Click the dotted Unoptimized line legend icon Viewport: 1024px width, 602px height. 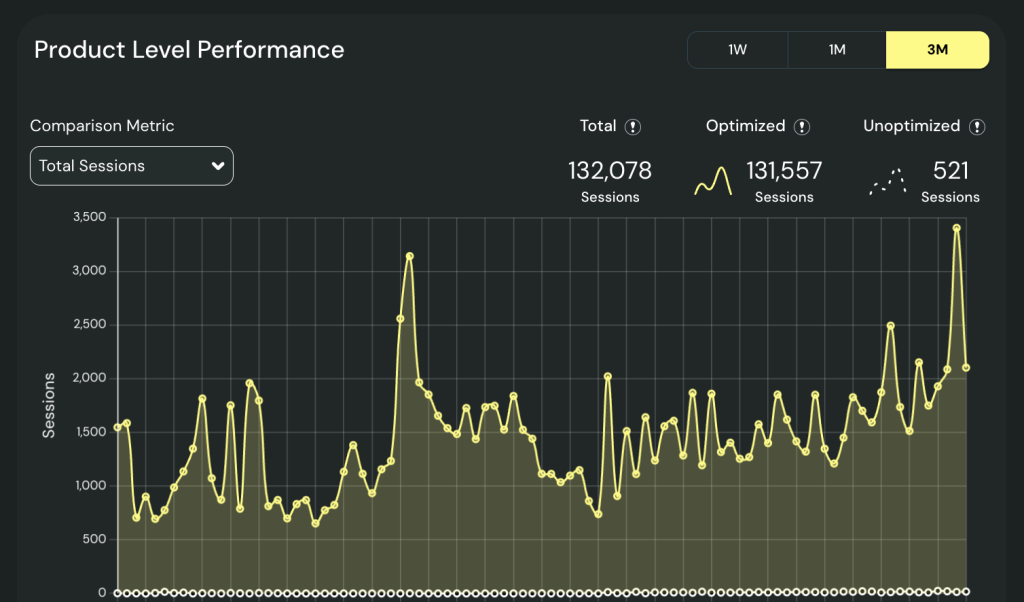tap(888, 181)
